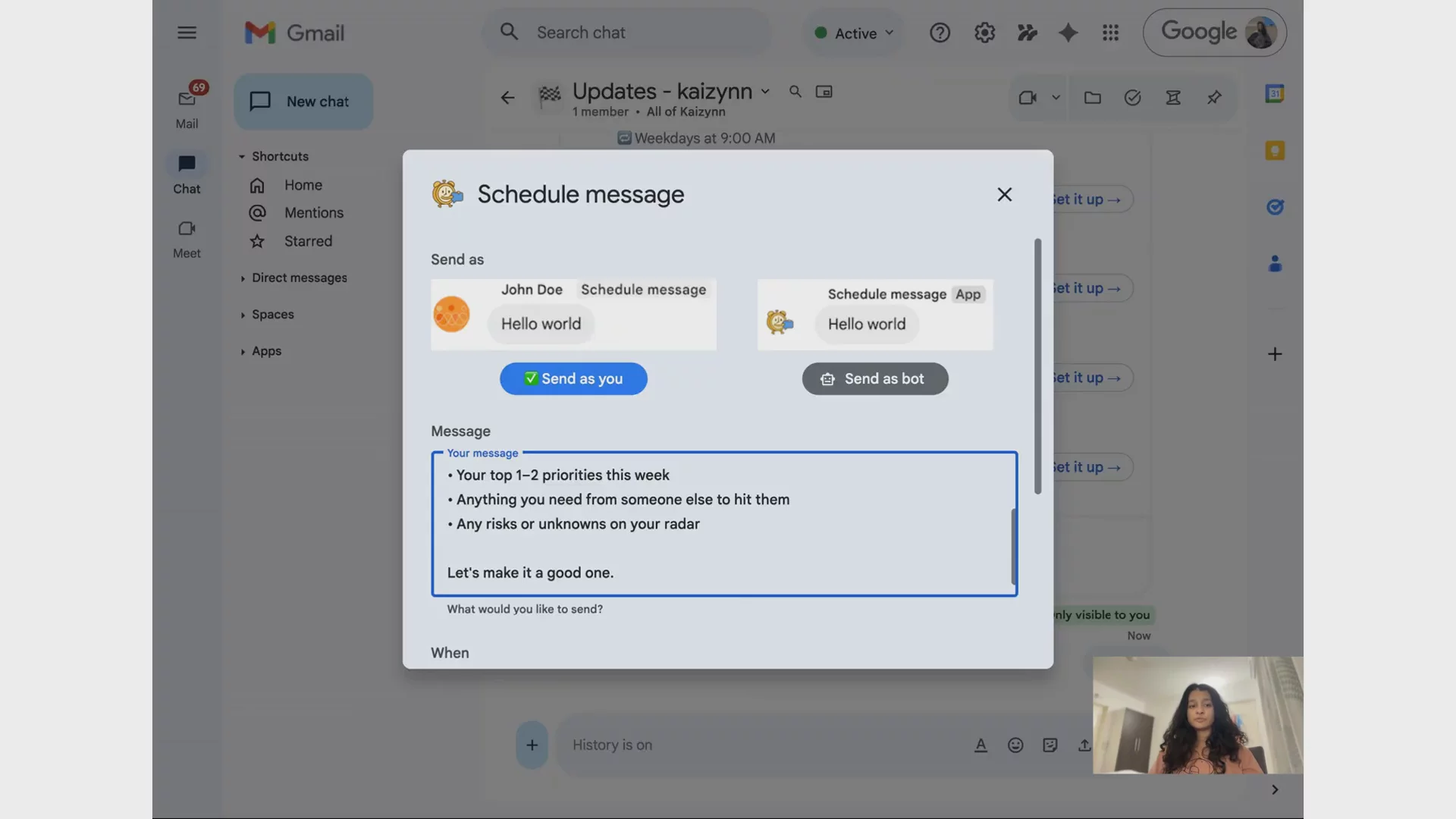Click the magic wand icon in top bar

click(1027, 33)
